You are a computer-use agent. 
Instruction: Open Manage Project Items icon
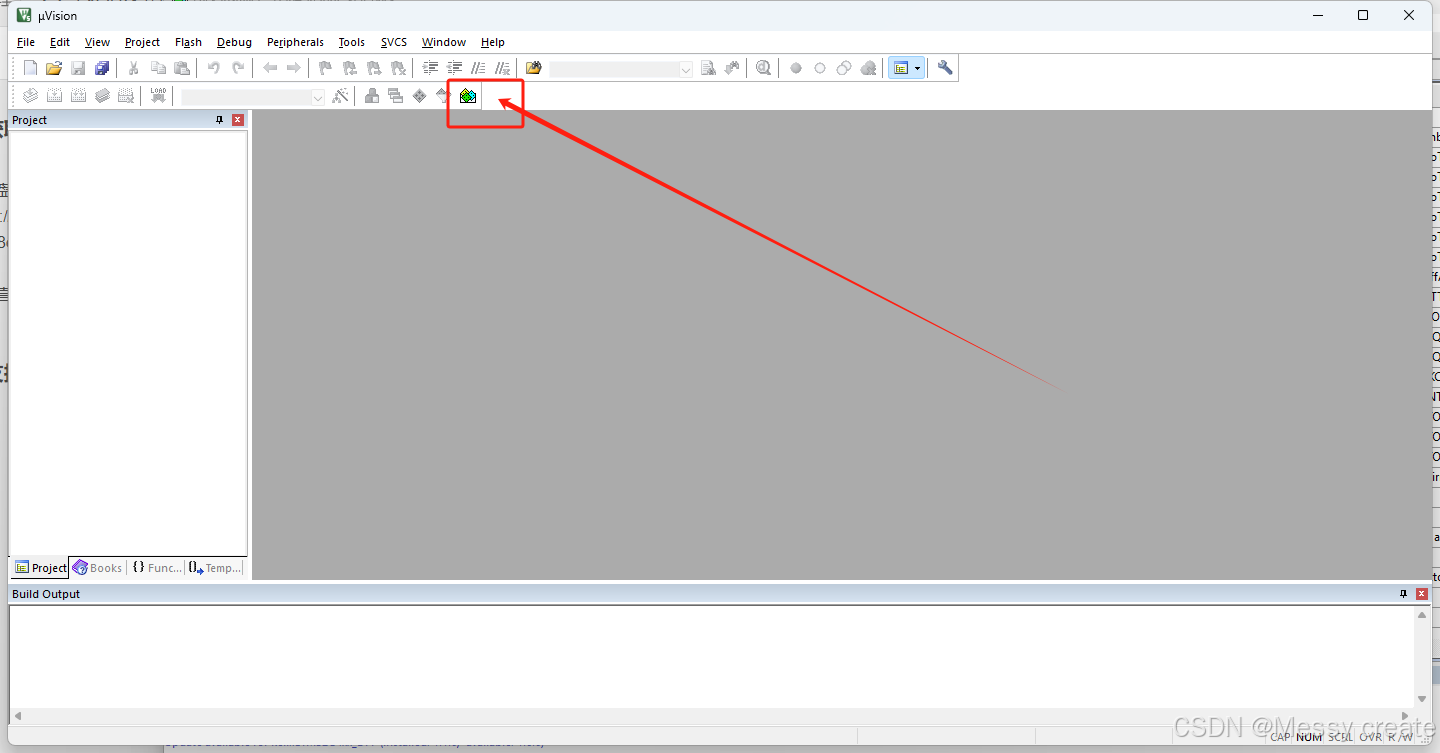coord(371,96)
